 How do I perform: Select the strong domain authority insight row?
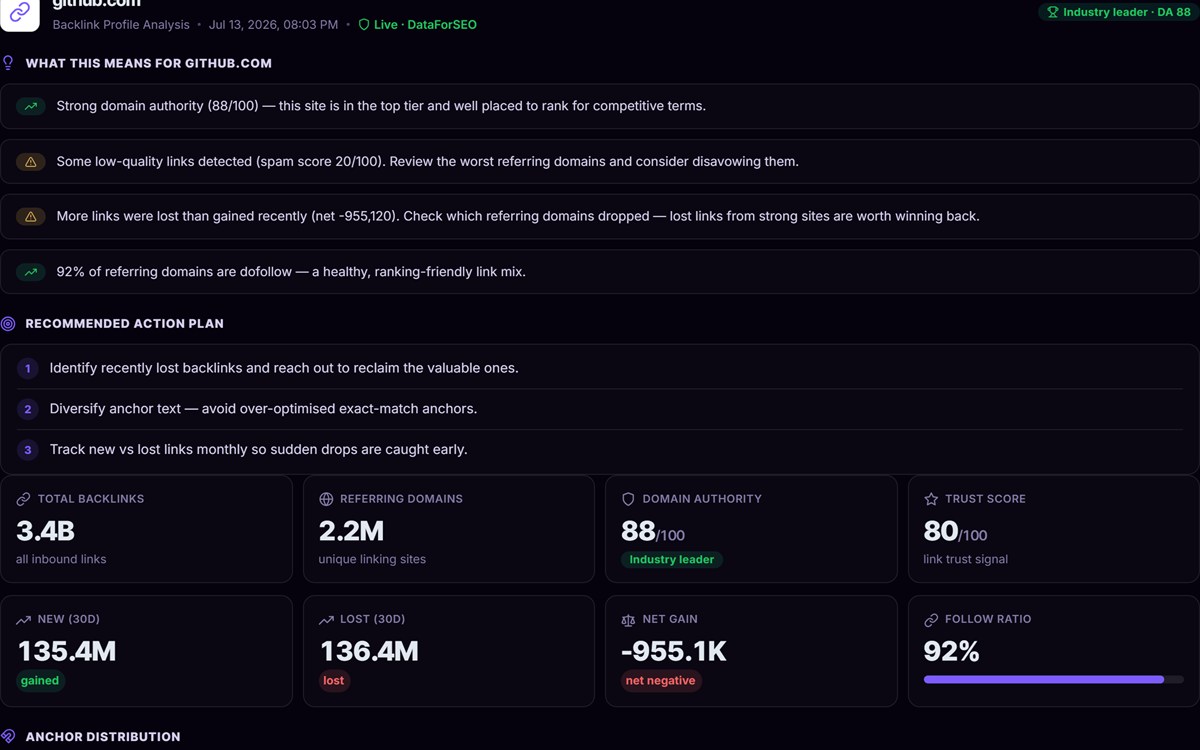600,106
